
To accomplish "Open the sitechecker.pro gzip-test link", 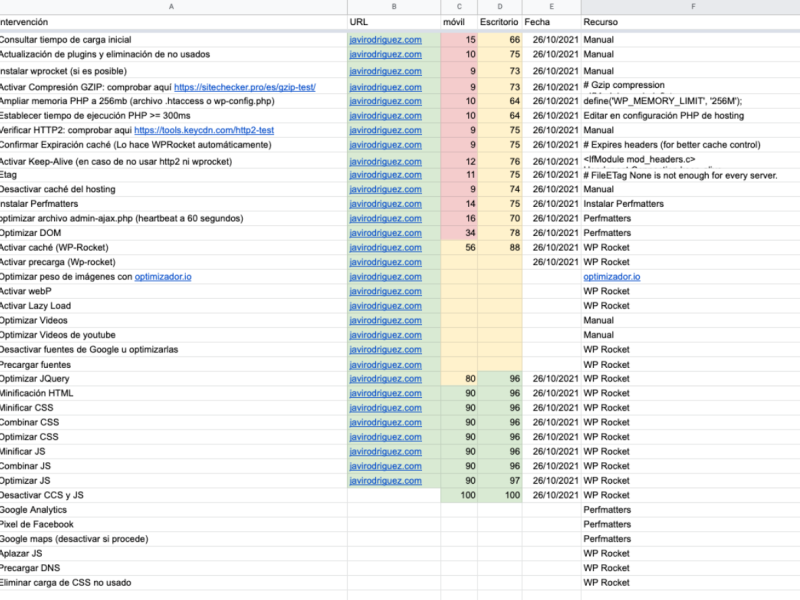I will (245, 87).
